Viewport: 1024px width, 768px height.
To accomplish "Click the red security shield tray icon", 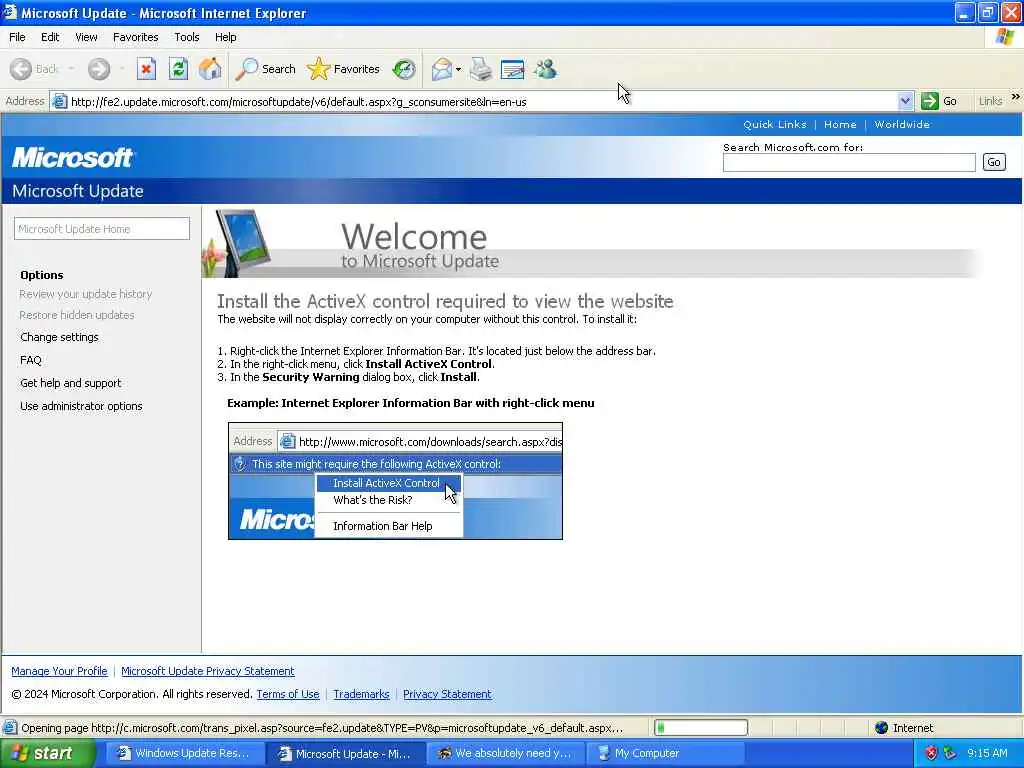I will 931,753.
